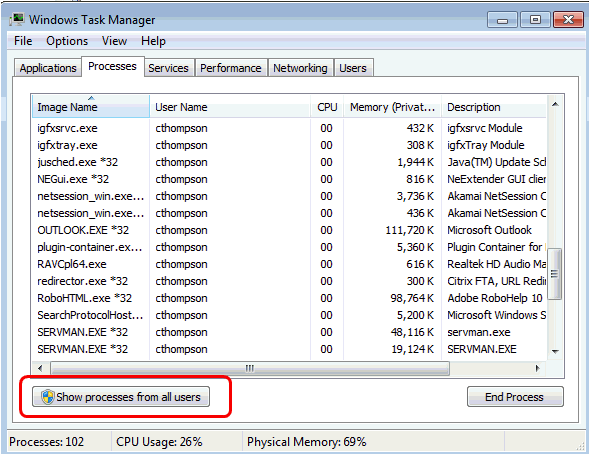Viewport: 589px width, 454px height.
Task: Click the horizontal scrollbar right arrow
Action: [x=538, y=368]
